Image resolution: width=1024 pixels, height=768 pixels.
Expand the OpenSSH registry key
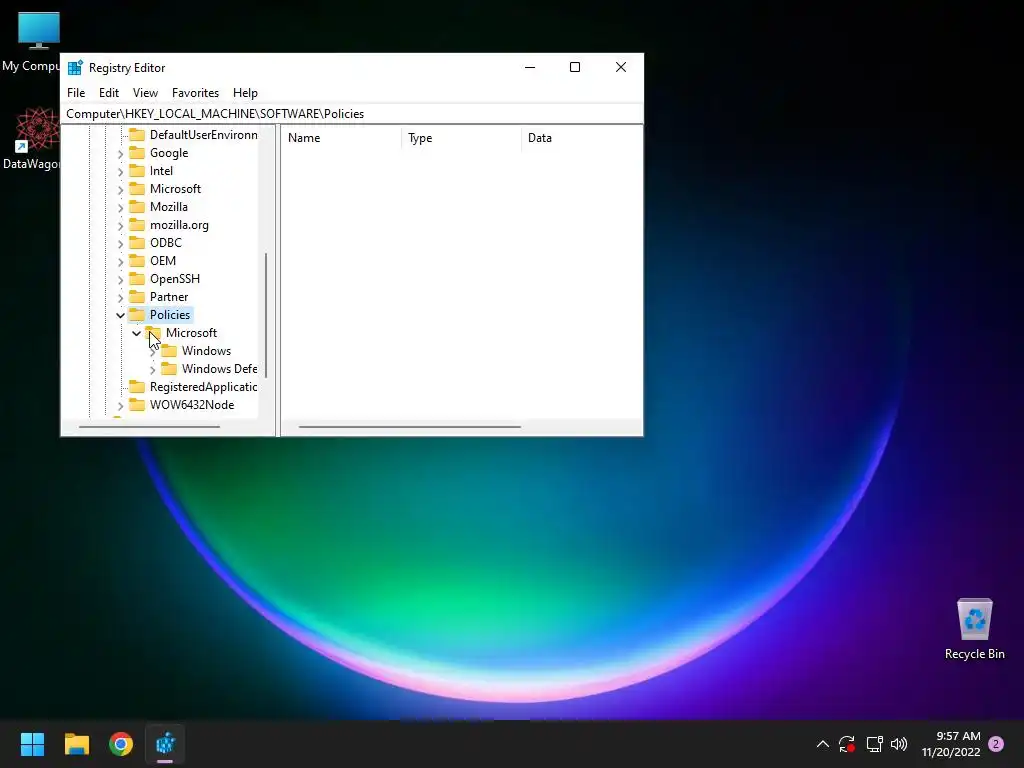click(x=120, y=279)
